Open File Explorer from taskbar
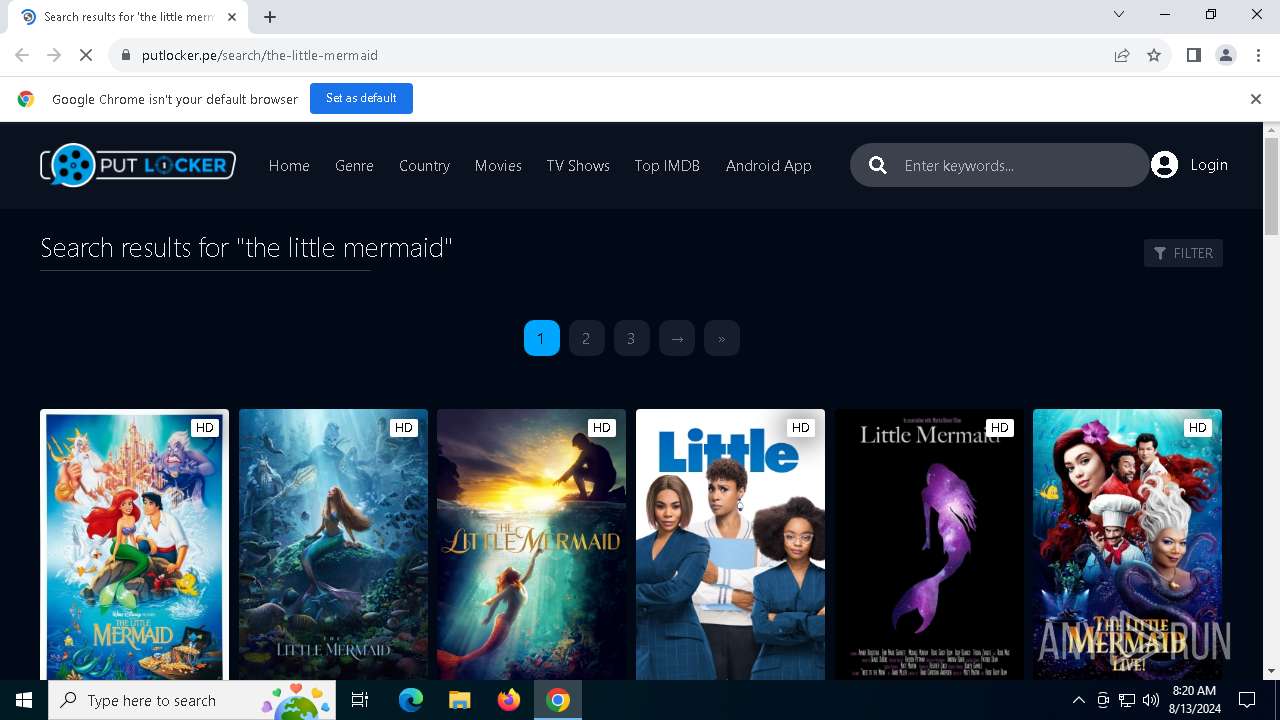Image resolution: width=1280 pixels, height=720 pixels. click(459, 700)
